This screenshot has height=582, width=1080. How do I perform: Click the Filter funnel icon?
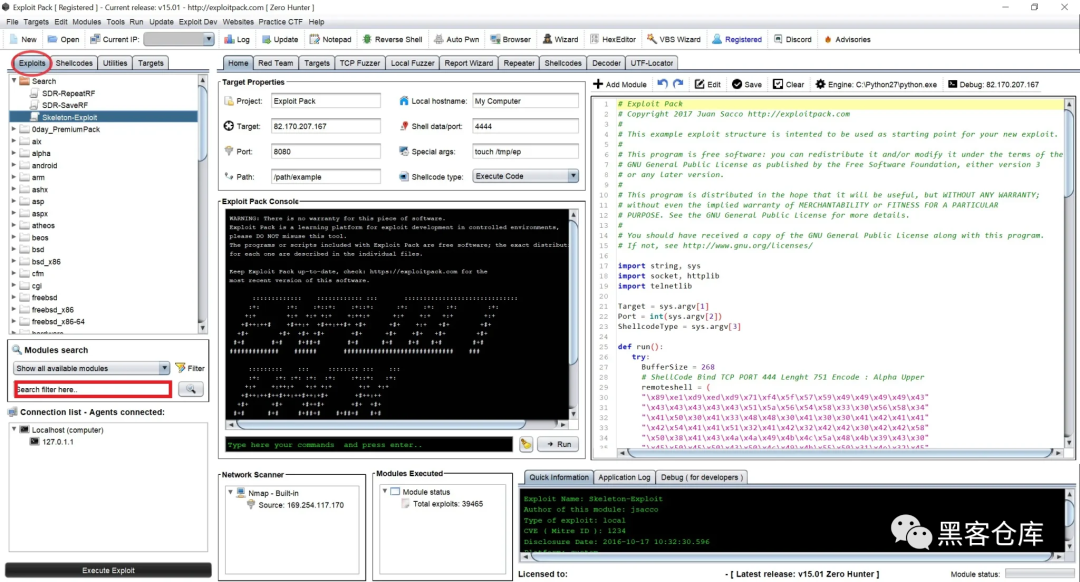[180, 368]
